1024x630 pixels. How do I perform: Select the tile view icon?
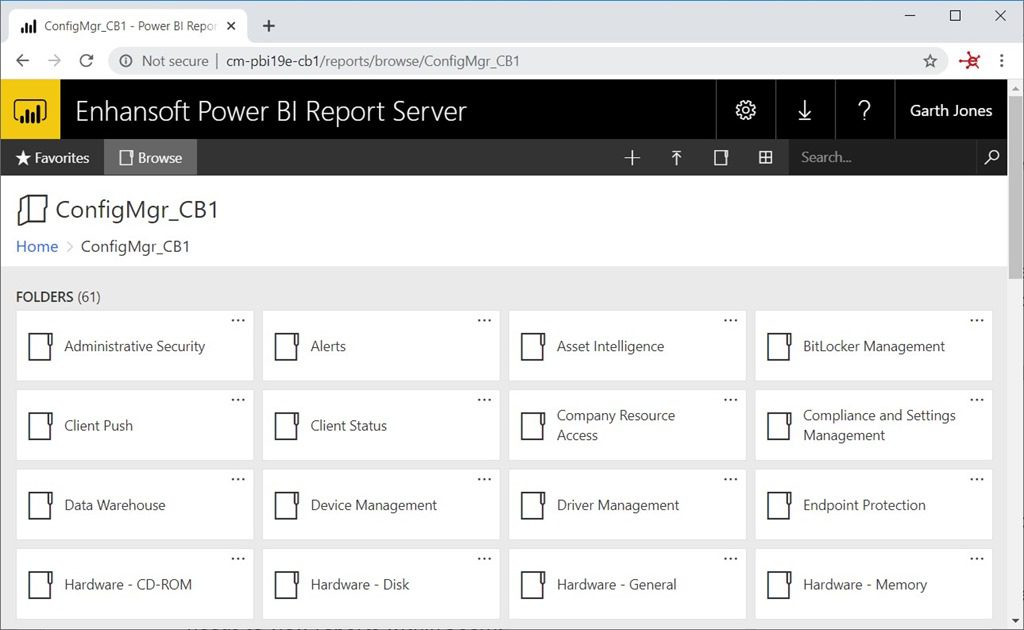click(721, 157)
